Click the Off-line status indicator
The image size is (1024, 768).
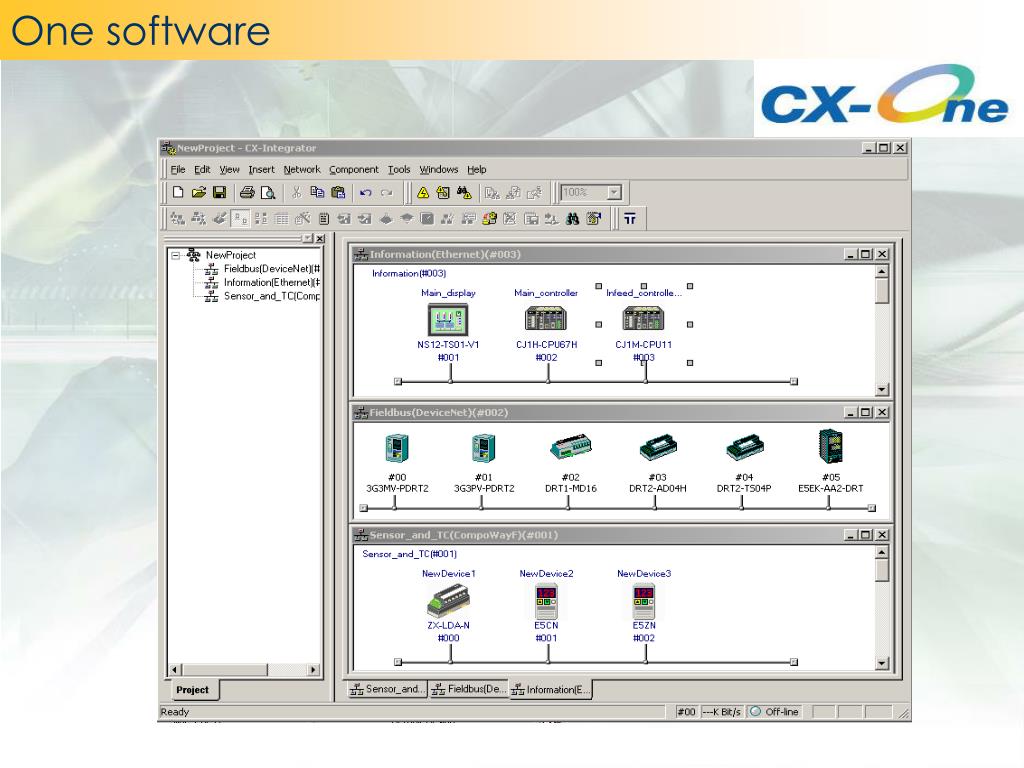click(775, 712)
